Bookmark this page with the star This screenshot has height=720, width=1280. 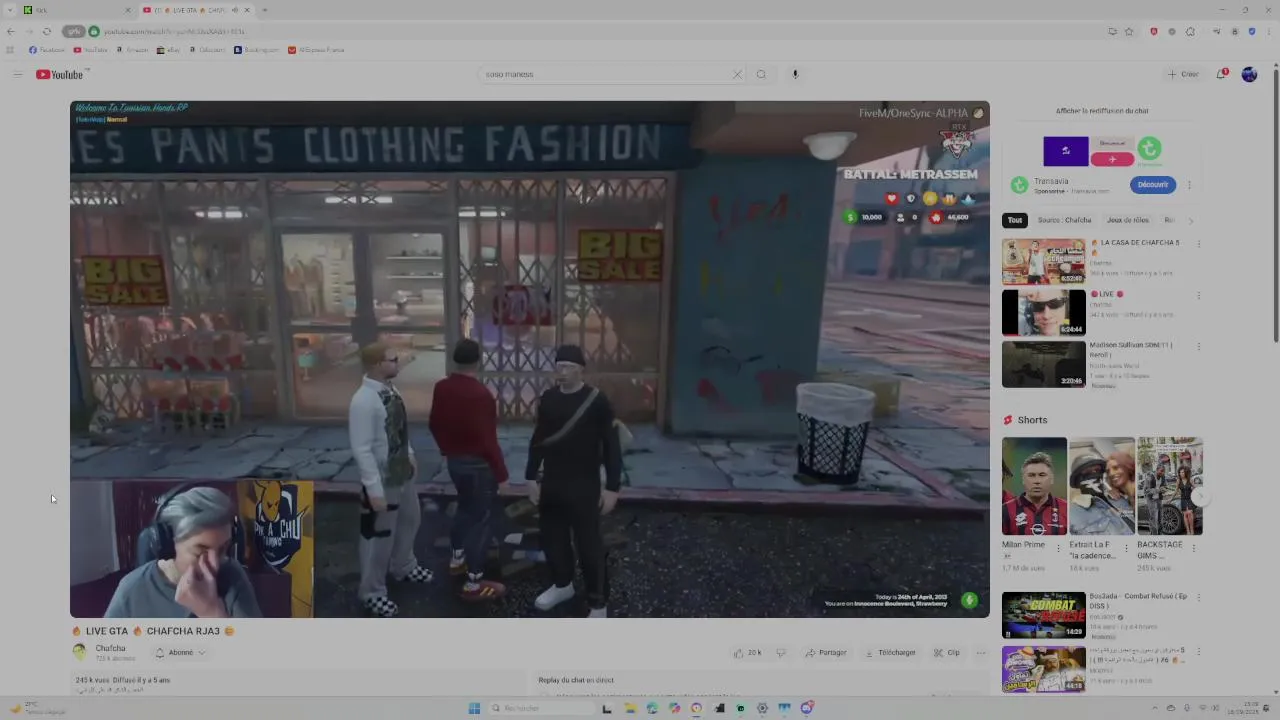(x=1129, y=31)
